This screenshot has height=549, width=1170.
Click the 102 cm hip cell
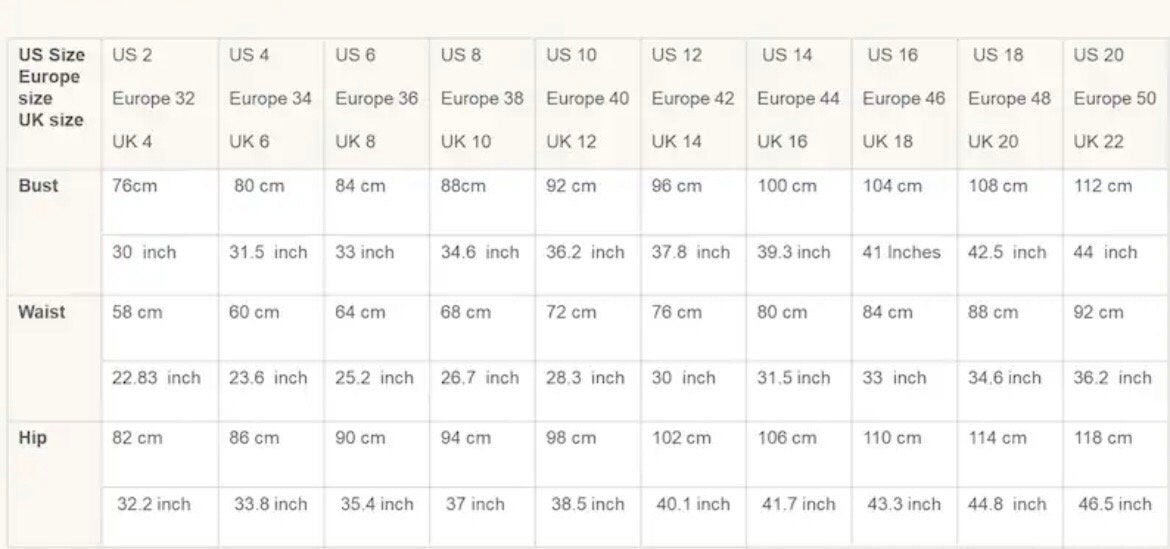click(682, 438)
